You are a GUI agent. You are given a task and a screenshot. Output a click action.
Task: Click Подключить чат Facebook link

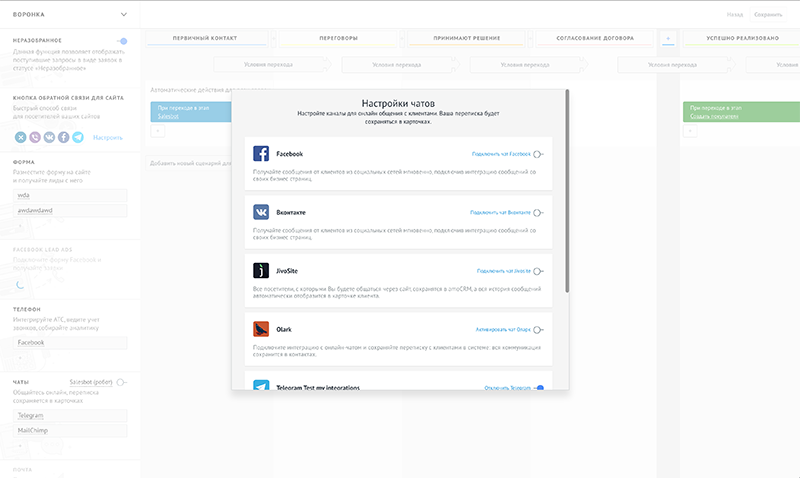point(501,154)
